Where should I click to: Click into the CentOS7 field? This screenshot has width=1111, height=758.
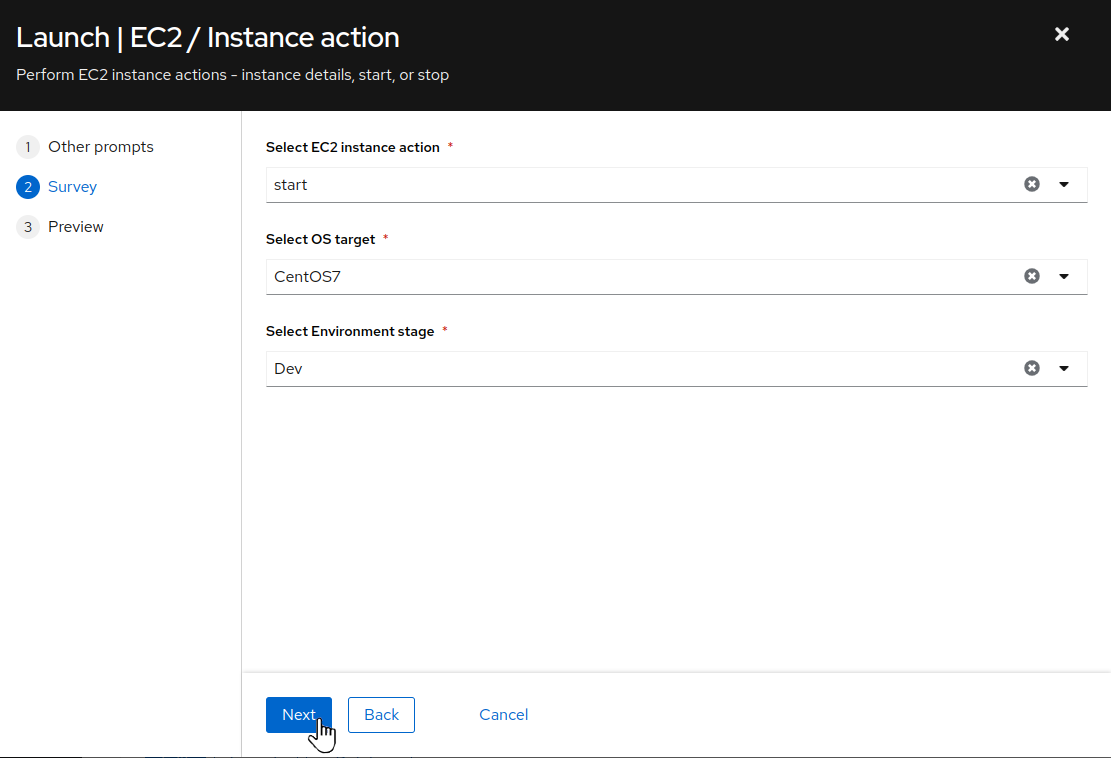click(x=640, y=277)
